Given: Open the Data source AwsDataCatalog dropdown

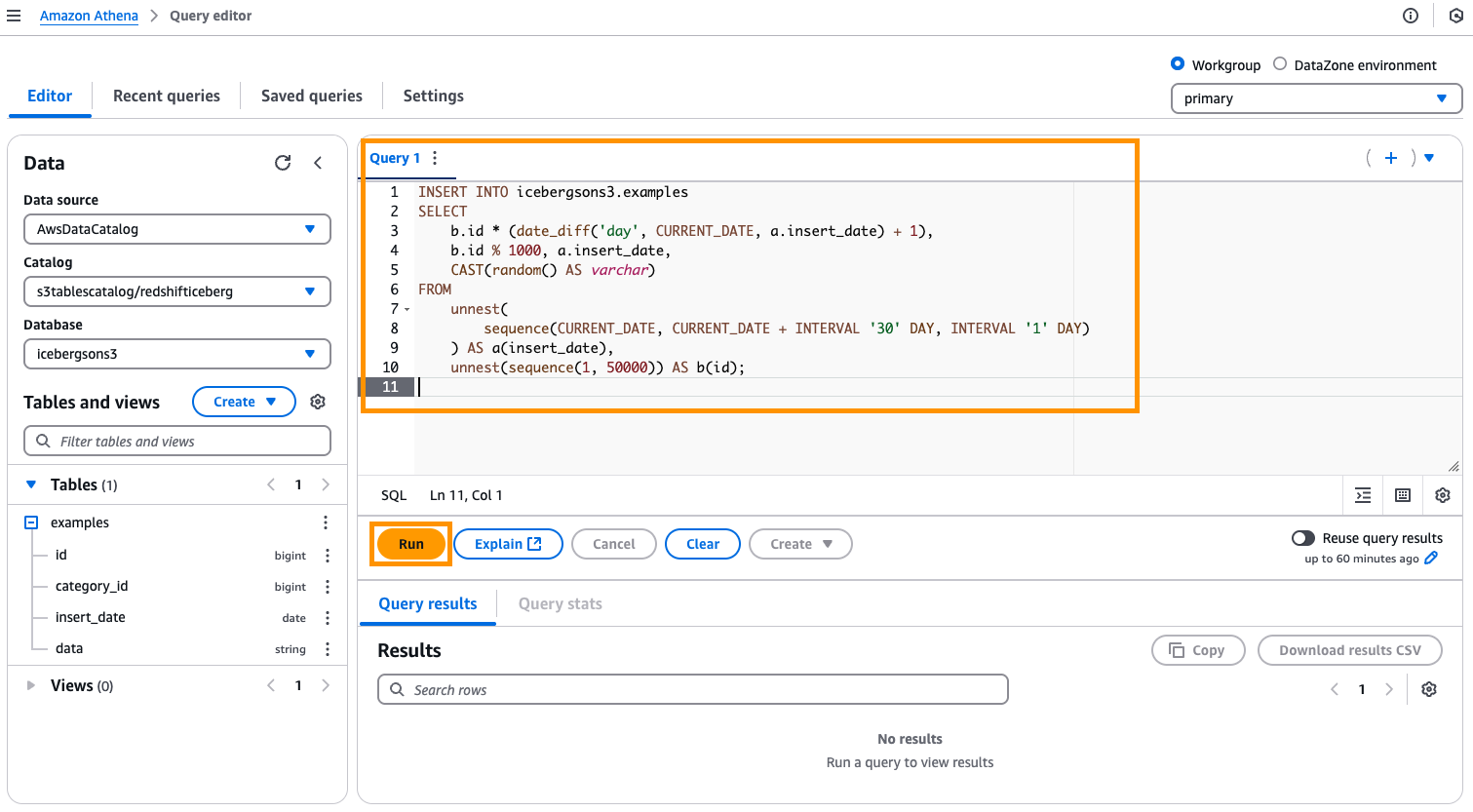Looking at the screenshot, I should (177, 229).
